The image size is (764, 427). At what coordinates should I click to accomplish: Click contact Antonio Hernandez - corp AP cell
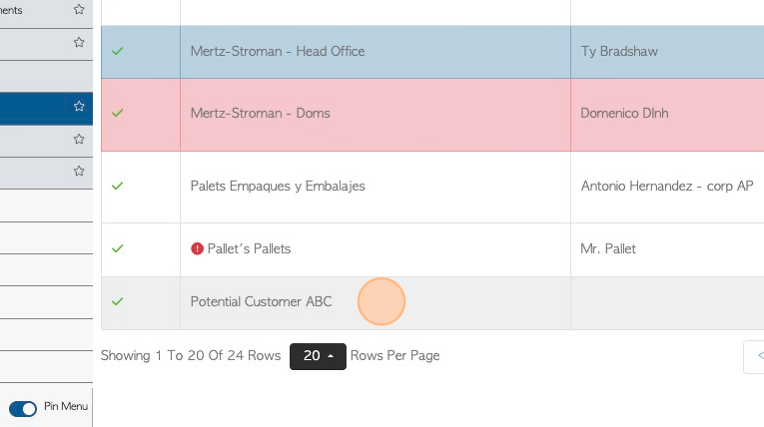click(x=667, y=186)
